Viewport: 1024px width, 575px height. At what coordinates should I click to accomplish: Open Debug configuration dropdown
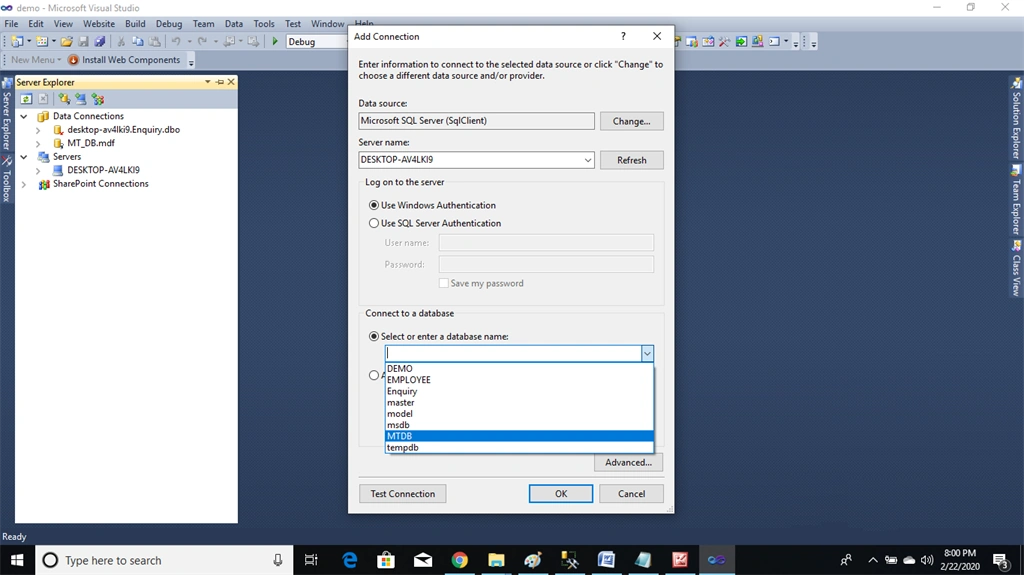pos(317,41)
